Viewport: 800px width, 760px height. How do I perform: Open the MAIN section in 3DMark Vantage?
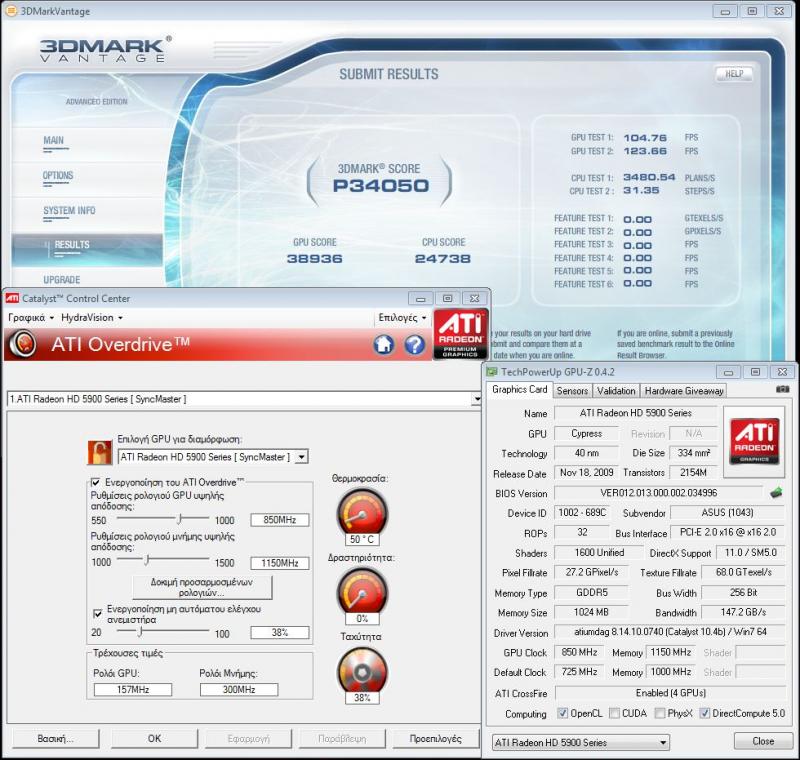[54, 140]
